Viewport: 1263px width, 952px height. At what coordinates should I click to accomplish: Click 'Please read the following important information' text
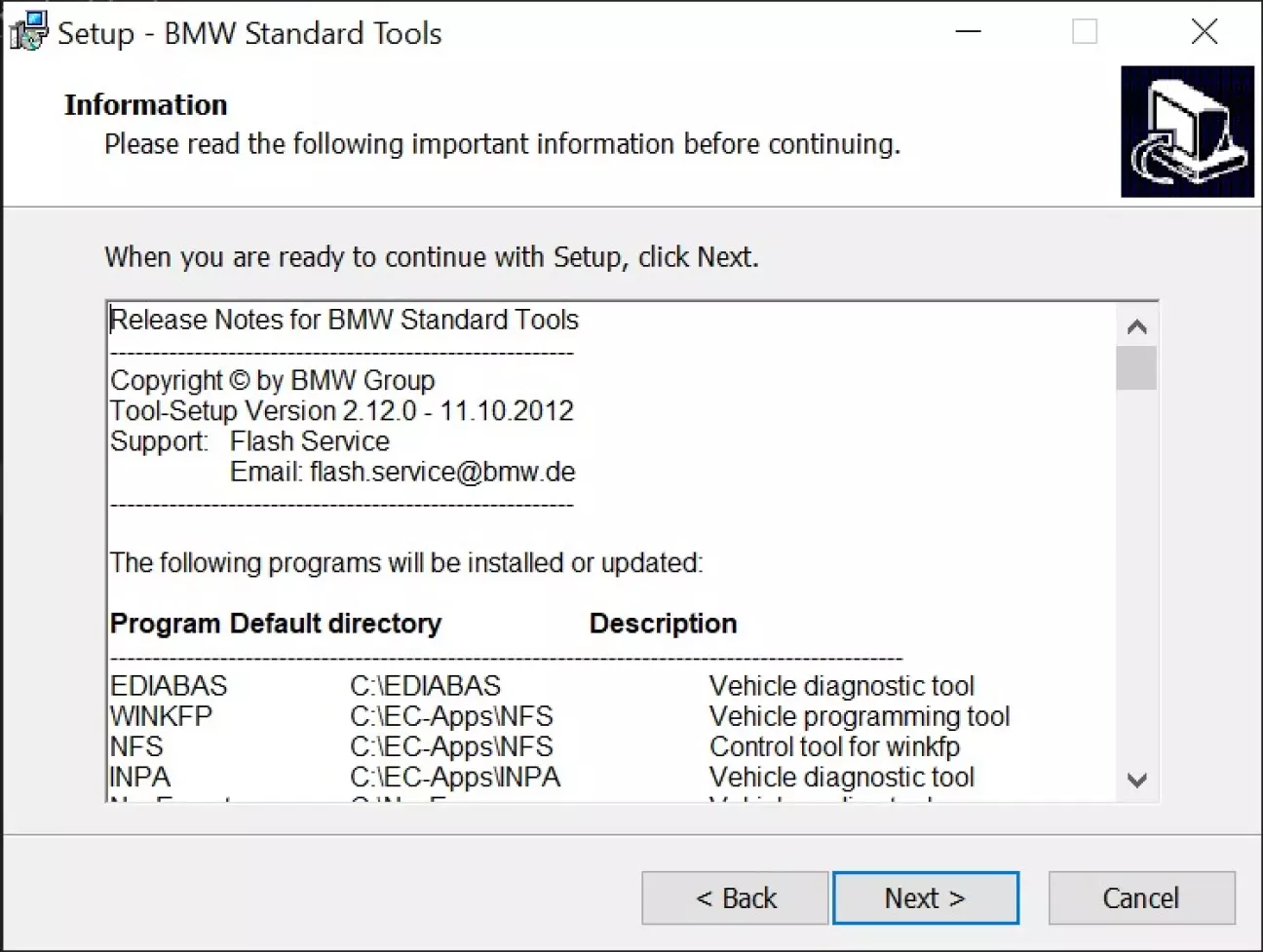pyautogui.click(x=502, y=144)
